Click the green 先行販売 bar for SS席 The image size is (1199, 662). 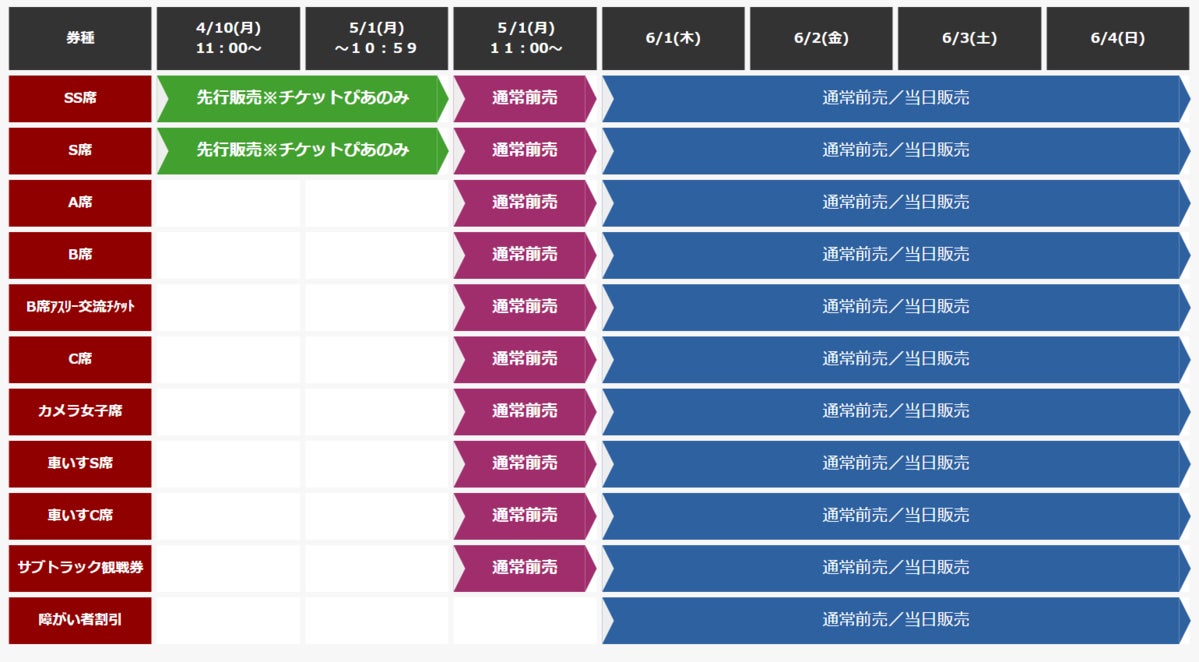pyautogui.click(x=302, y=98)
